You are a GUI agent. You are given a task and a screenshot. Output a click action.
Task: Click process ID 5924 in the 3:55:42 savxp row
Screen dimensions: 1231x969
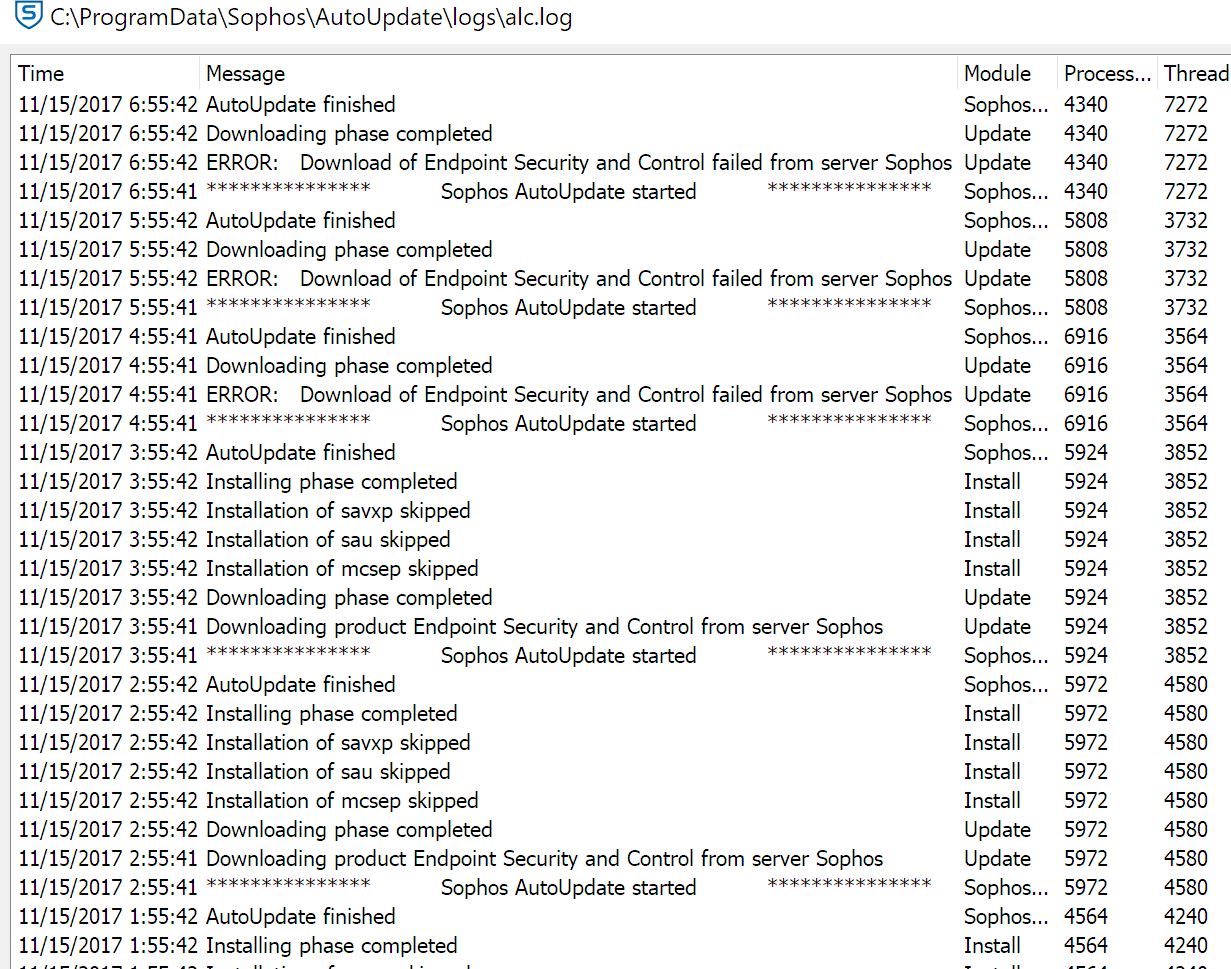(x=1086, y=510)
